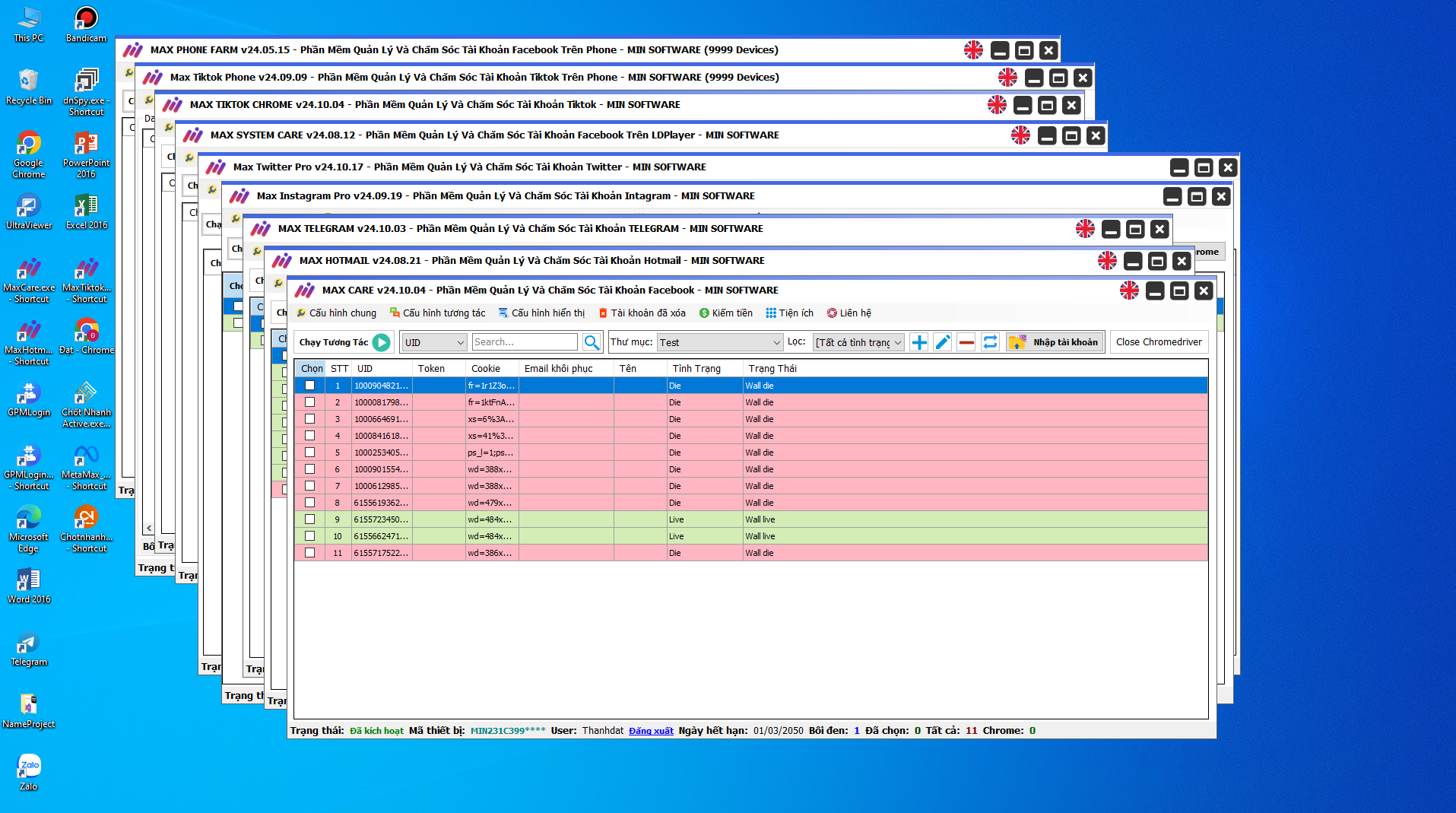
Task: Click the magnifier search icon
Action: coord(592,342)
